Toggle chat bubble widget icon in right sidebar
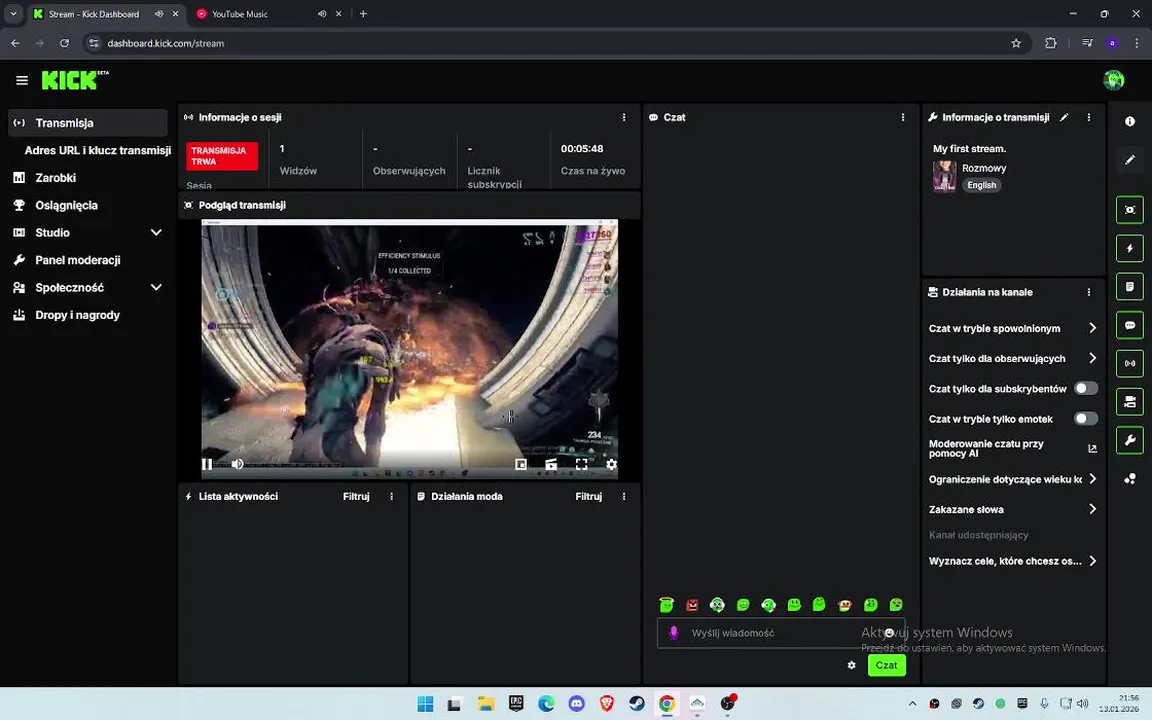Viewport: 1152px width, 720px height. pos(1129,325)
